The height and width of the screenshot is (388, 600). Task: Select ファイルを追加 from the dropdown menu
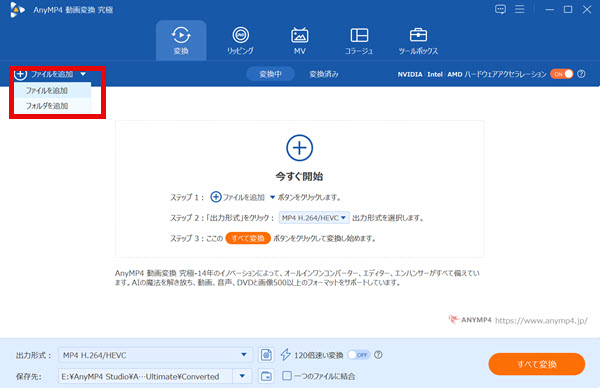[52, 90]
